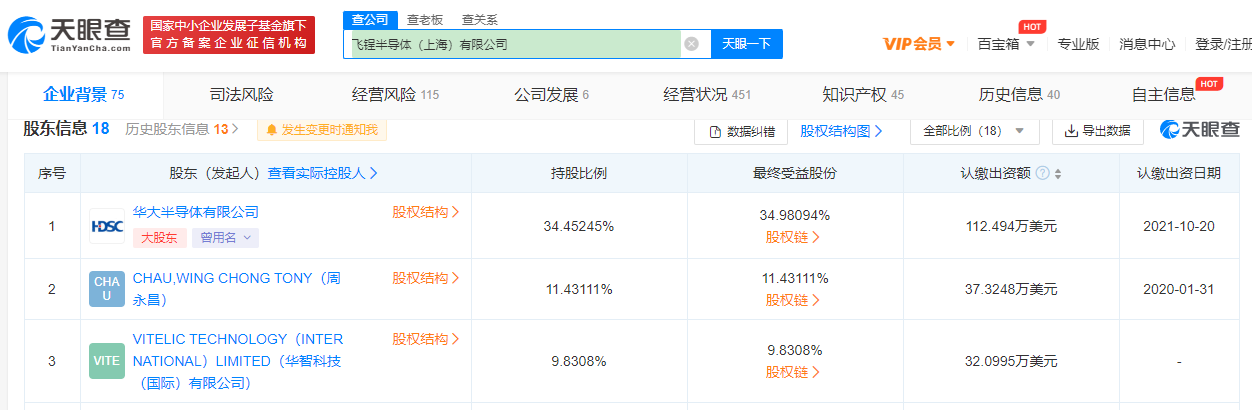
Task: Sort by 认缴出资额 using sort arrows
Action: 1058,173
